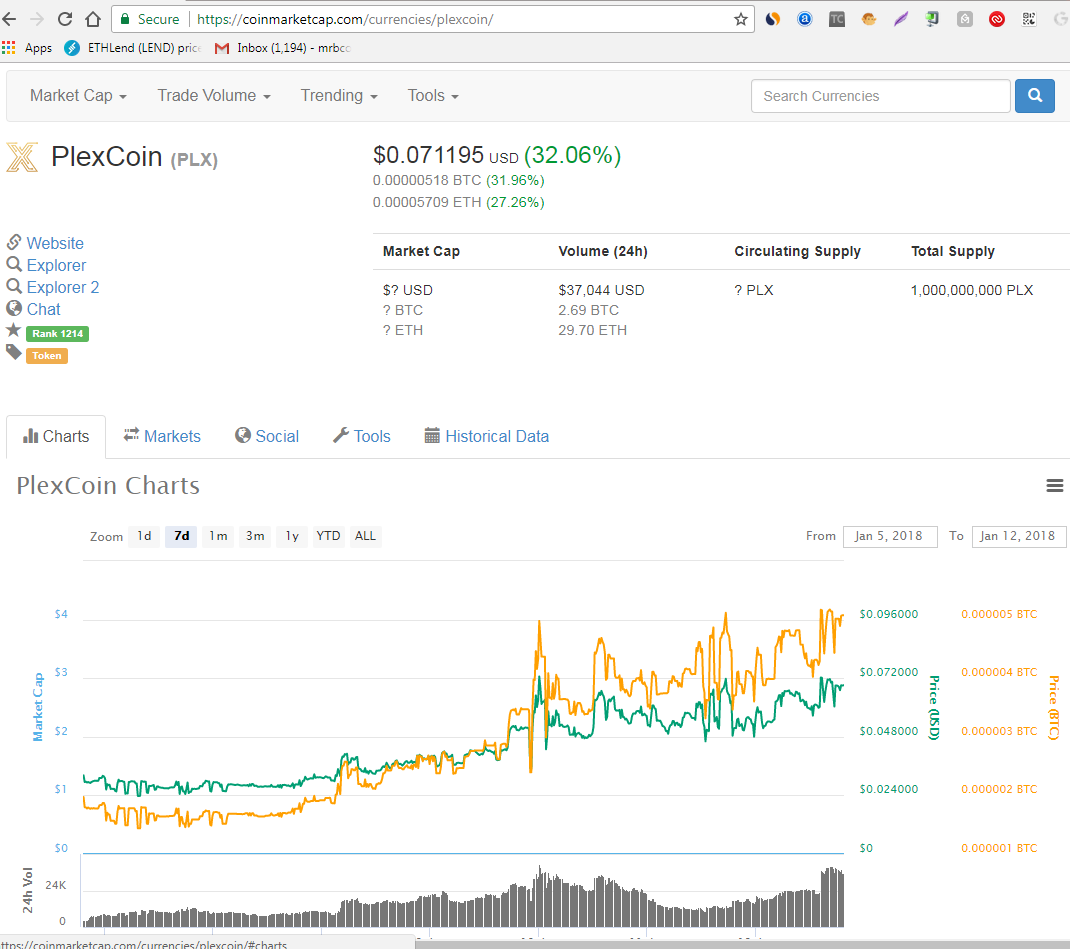Click the orange Token badge
Viewport: 1070px width, 949px height.
[x=46, y=355]
